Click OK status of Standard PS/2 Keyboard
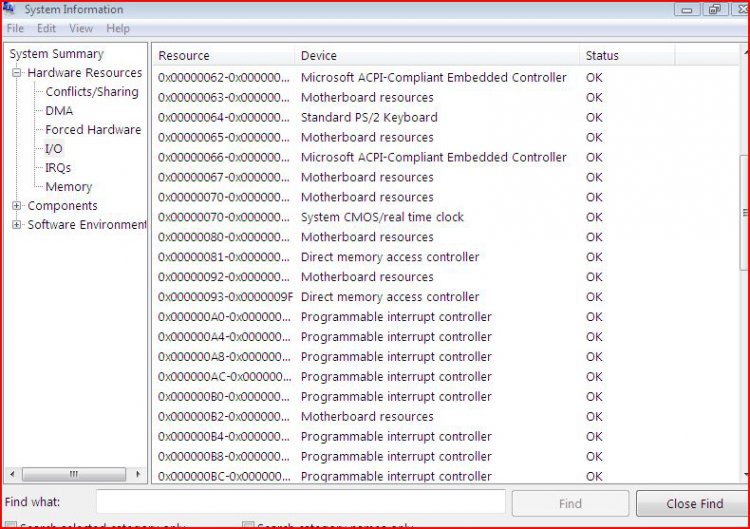 coord(594,118)
